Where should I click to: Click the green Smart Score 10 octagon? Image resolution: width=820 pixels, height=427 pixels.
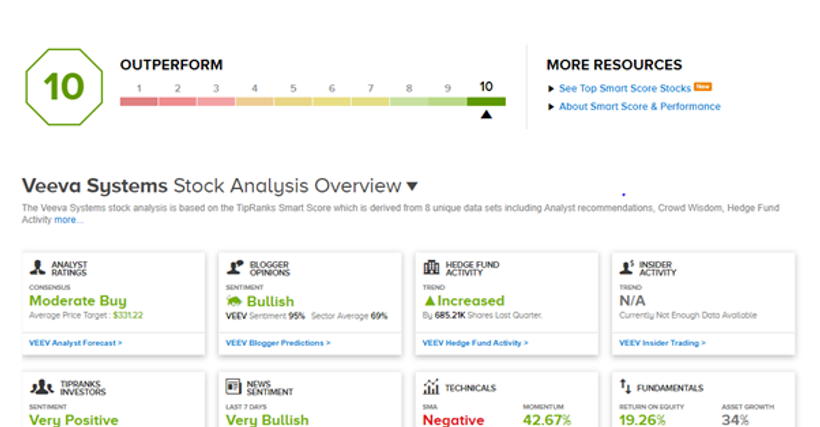pos(63,87)
